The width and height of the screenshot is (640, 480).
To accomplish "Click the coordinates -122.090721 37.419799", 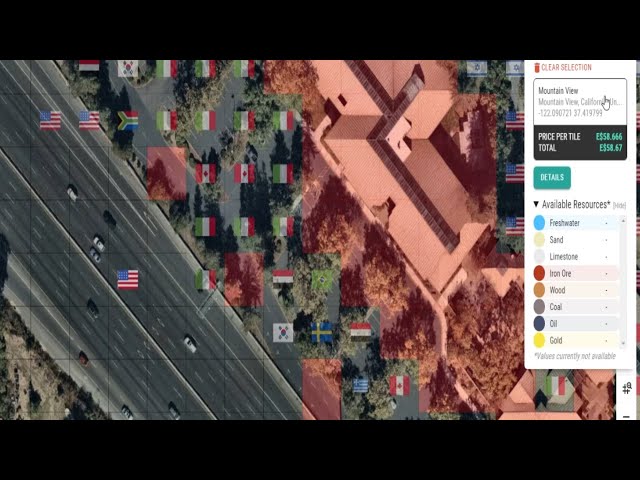I will click(x=570, y=113).
